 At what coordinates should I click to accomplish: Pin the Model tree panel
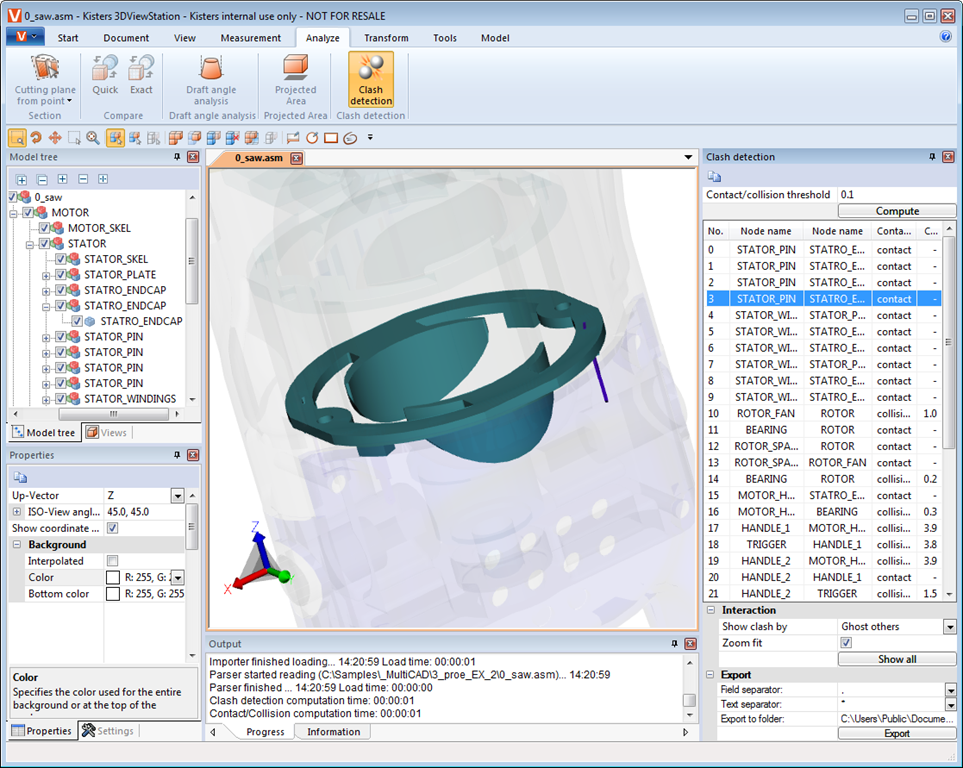pyautogui.click(x=177, y=157)
